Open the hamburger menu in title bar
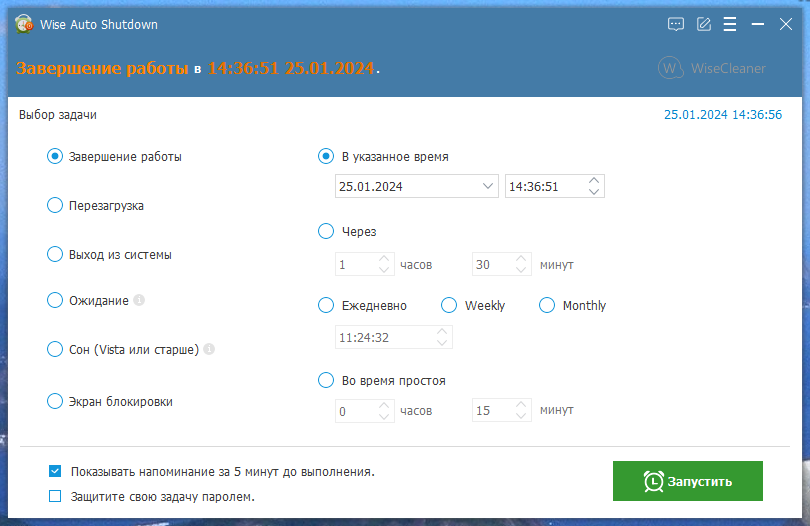 pos(730,24)
